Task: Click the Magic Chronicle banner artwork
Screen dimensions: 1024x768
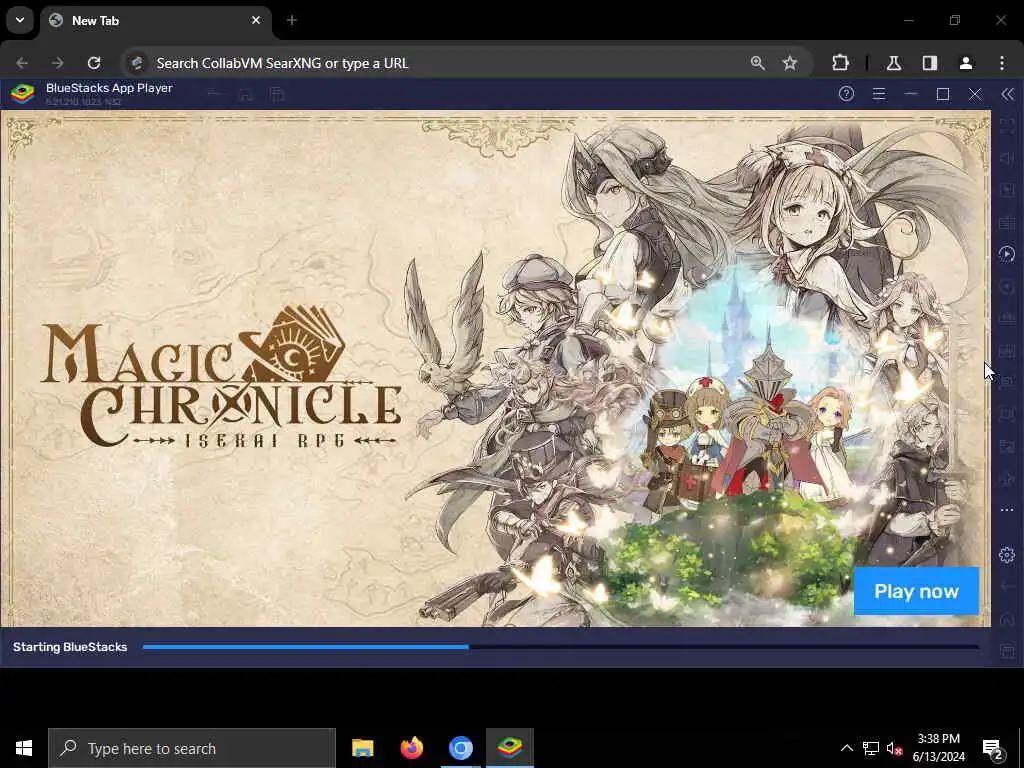Action: pos(496,368)
